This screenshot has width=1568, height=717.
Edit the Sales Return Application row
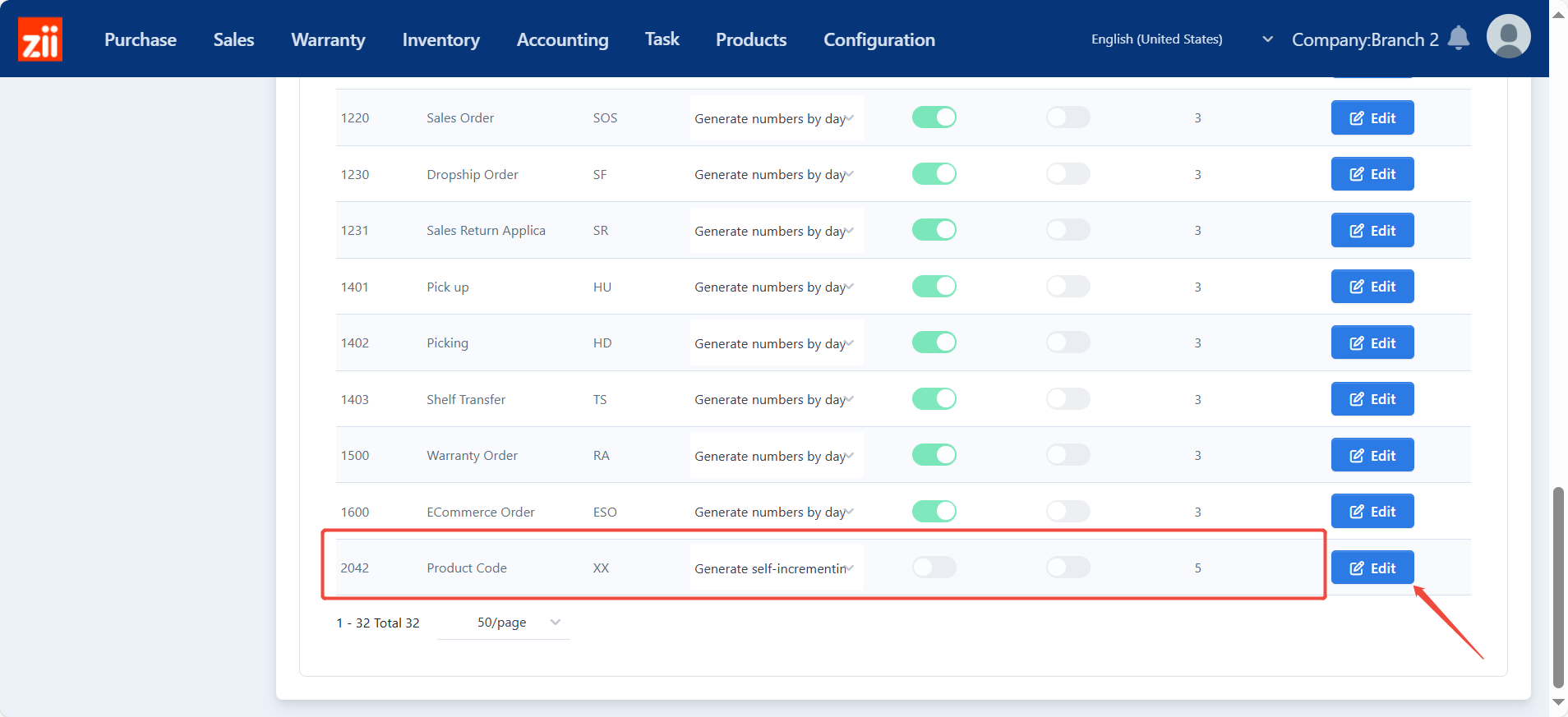(x=1372, y=230)
